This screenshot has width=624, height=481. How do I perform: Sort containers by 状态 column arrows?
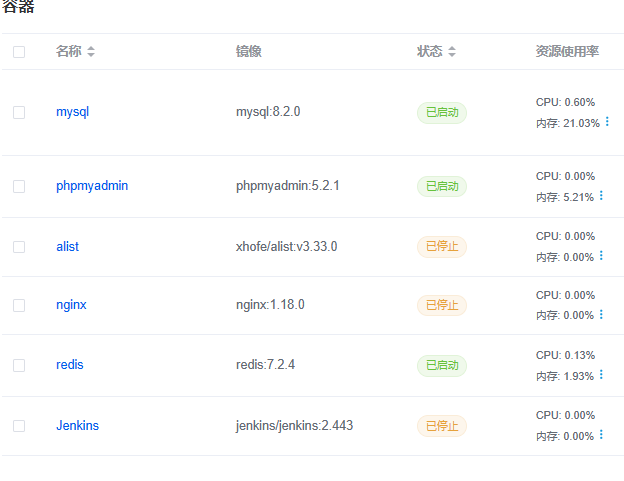coord(452,51)
